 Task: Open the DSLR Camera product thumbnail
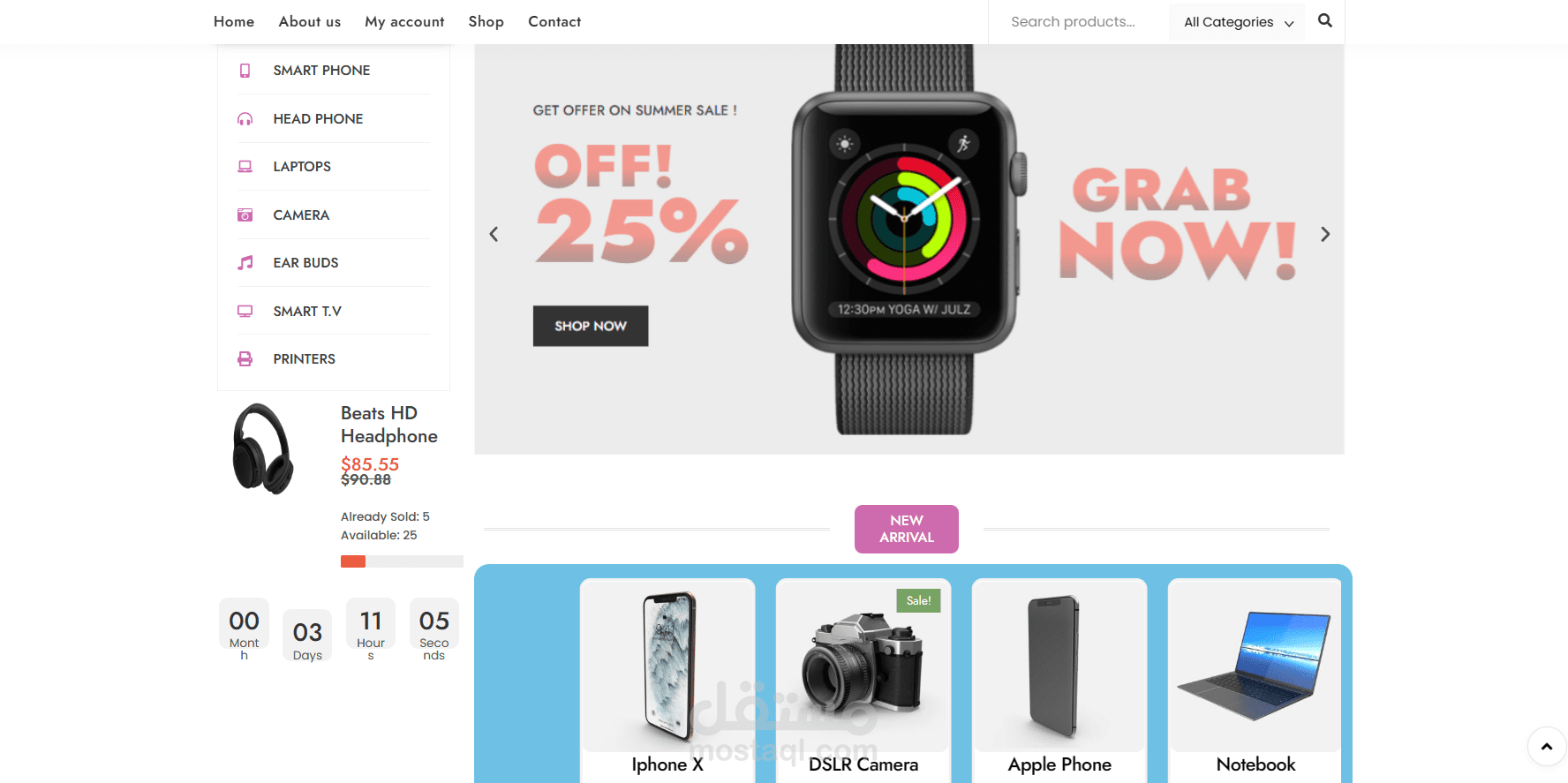[x=863, y=666]
